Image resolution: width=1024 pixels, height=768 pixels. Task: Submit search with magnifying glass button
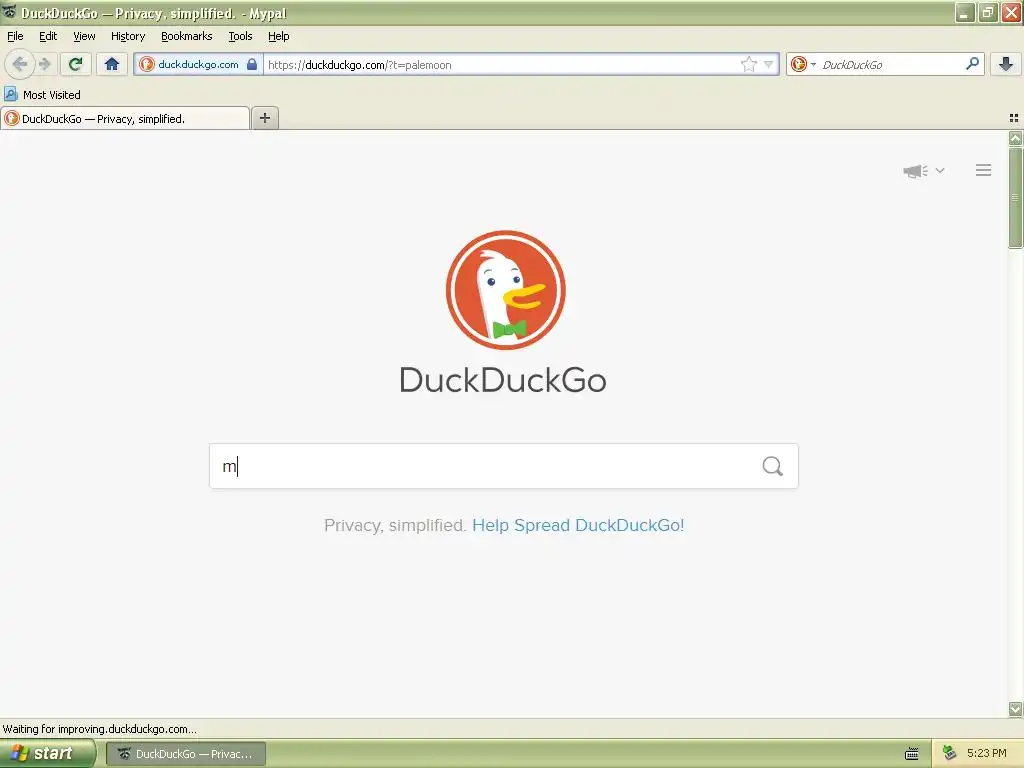pos(773,466)
